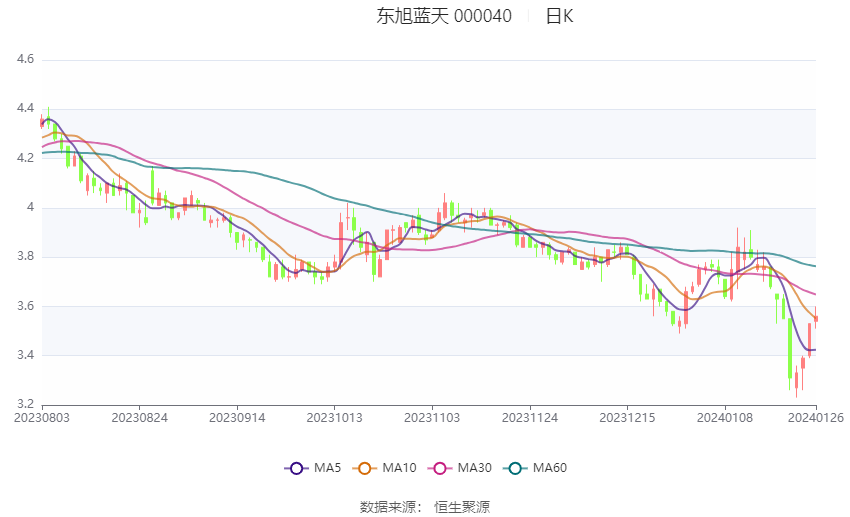850x517 pixels.
Task: Toggle the MA30 legend series
Action: click(460, 468)
